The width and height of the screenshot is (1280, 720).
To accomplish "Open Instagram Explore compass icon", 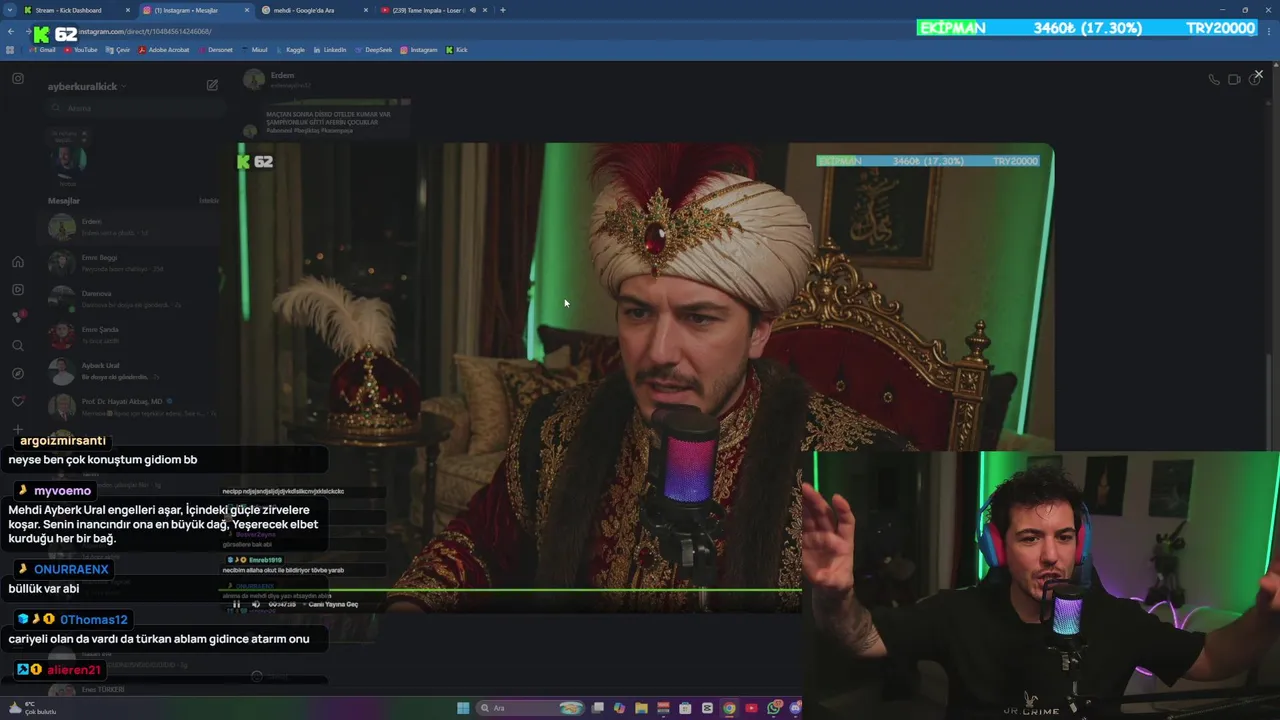I will 18,373.
